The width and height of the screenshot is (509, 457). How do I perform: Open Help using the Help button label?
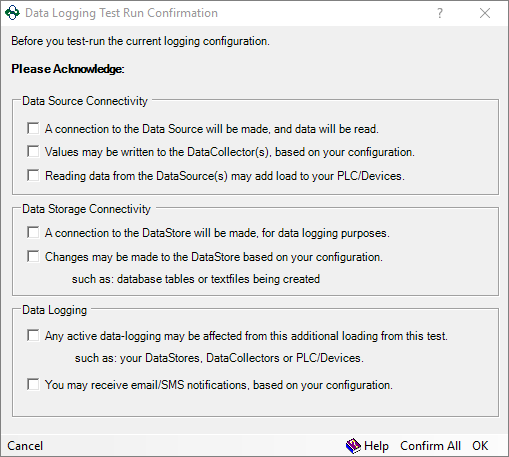tap(376, 446)
